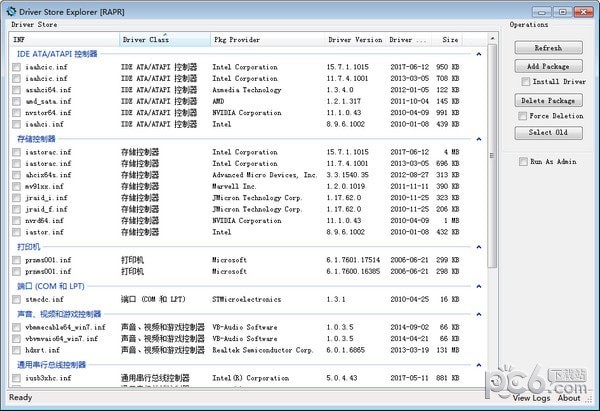Click the Ready status bar text
Viewport: 600px width, 411px height.
pyautogui.click(x=21, y=397)
